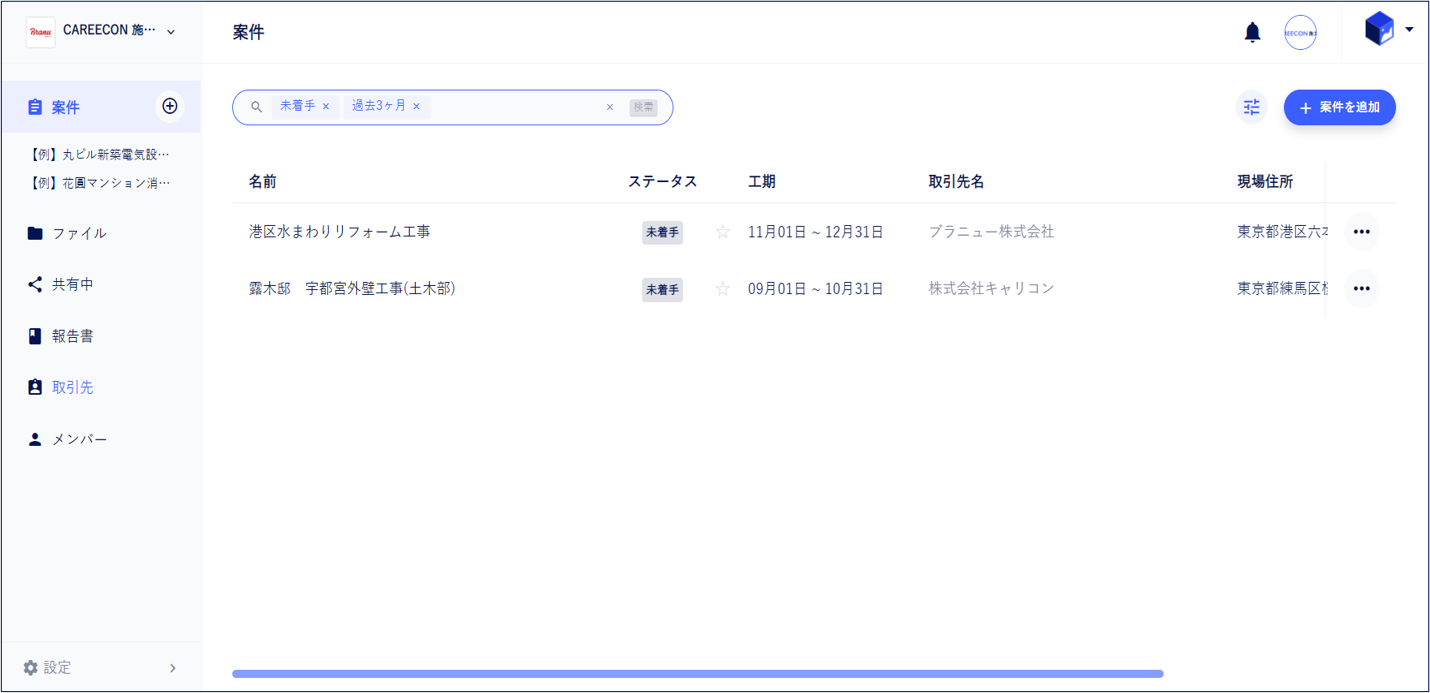Viewport: 1430px width, 693px height.
Task: Click the 共有中 share icon
Action: pos(35,284)
